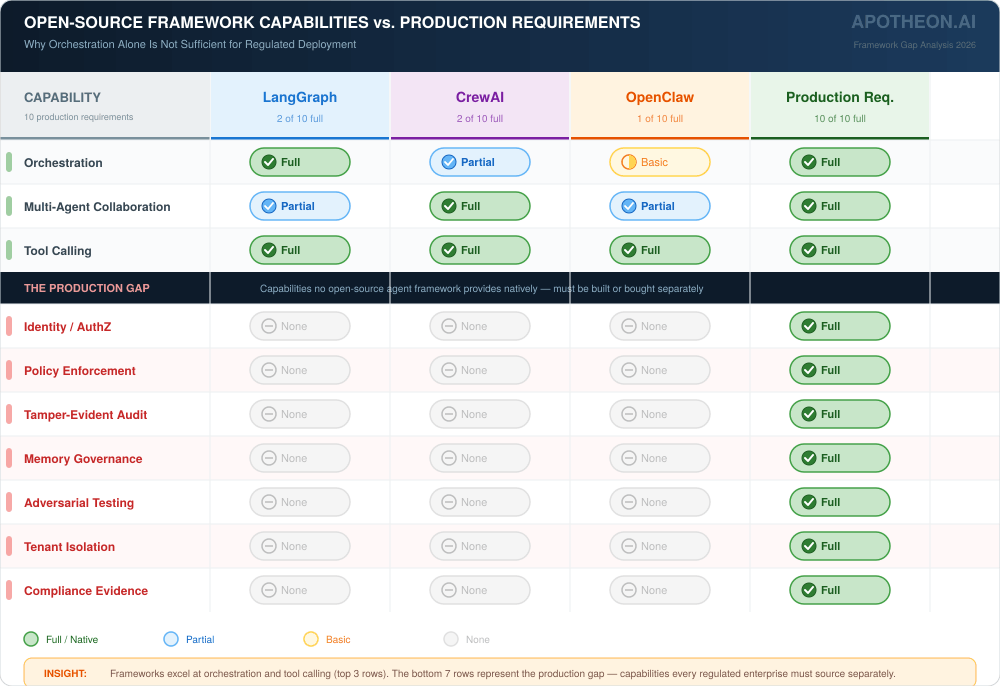Click the minus icon in CrewAI's Policy Enforcement badge
Viewport: 1000px width, 686px height.
449,370
